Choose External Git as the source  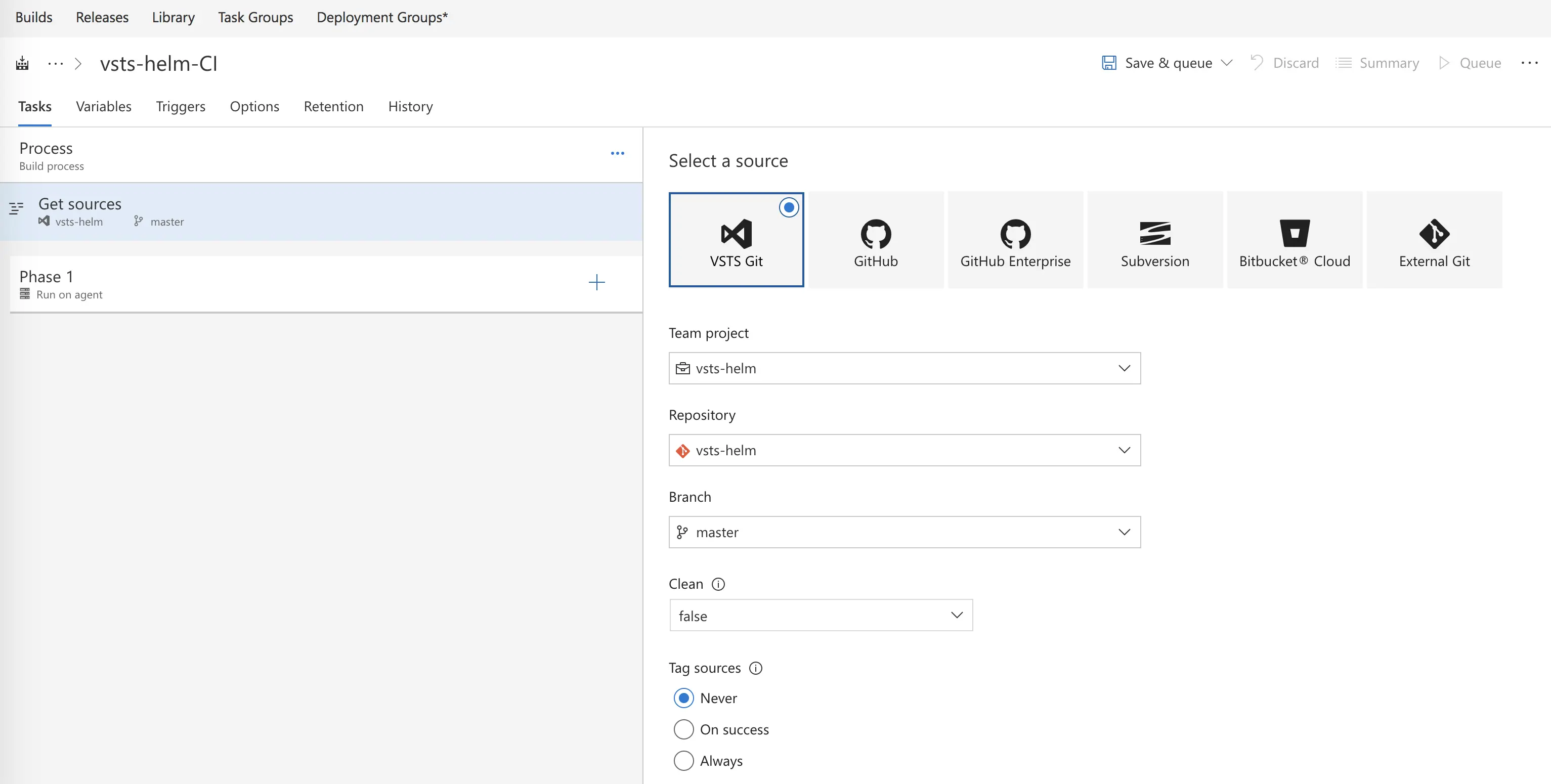pyautogui.click(x=1434, y=240)
